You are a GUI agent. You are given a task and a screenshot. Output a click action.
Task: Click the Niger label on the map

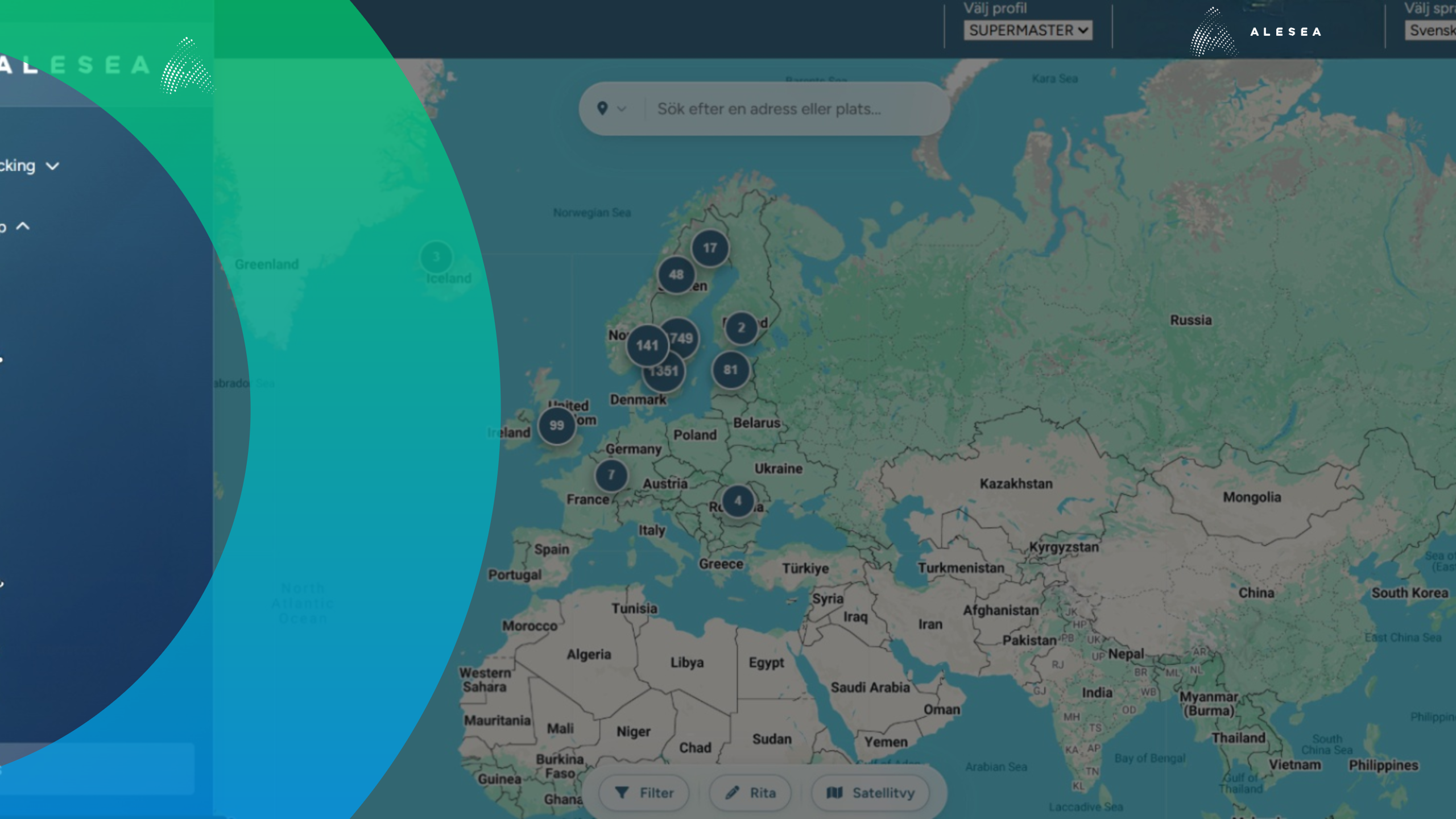[633, 731]
